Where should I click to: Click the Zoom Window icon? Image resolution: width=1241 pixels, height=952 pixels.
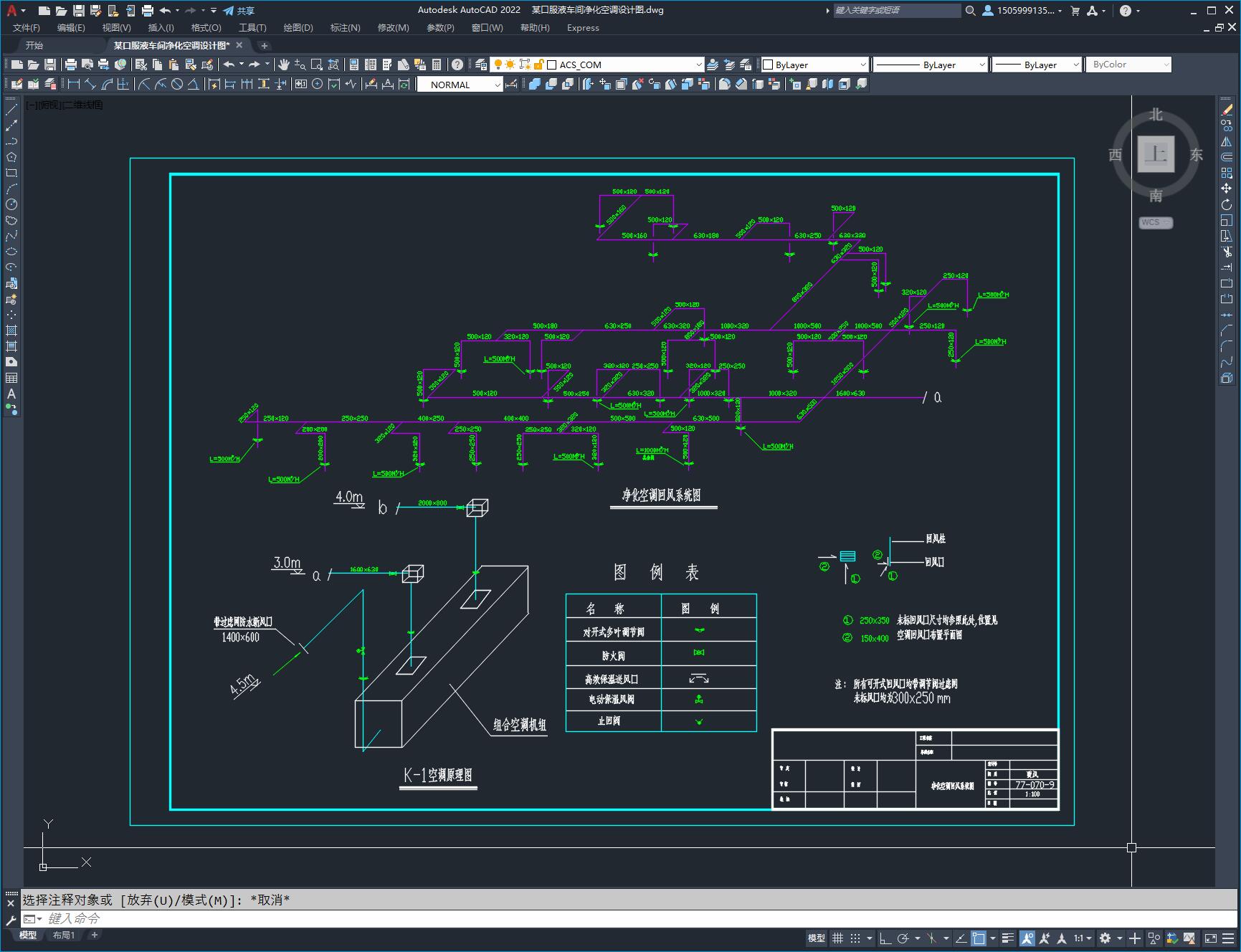tap(316, 65)
